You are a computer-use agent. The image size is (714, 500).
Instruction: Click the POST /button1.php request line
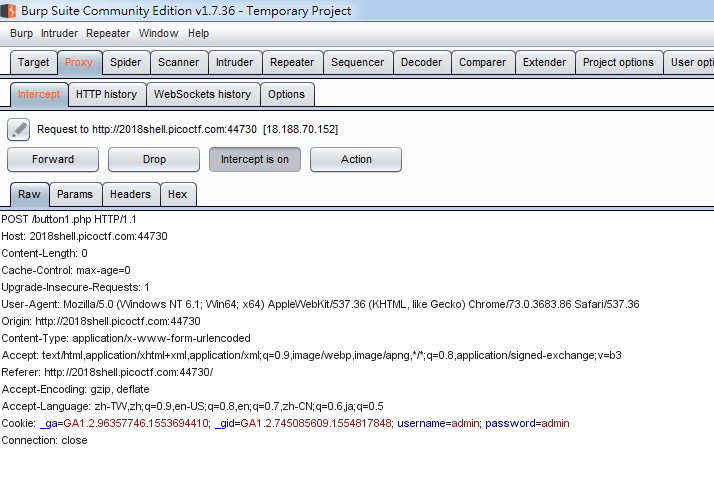(69, 219)
